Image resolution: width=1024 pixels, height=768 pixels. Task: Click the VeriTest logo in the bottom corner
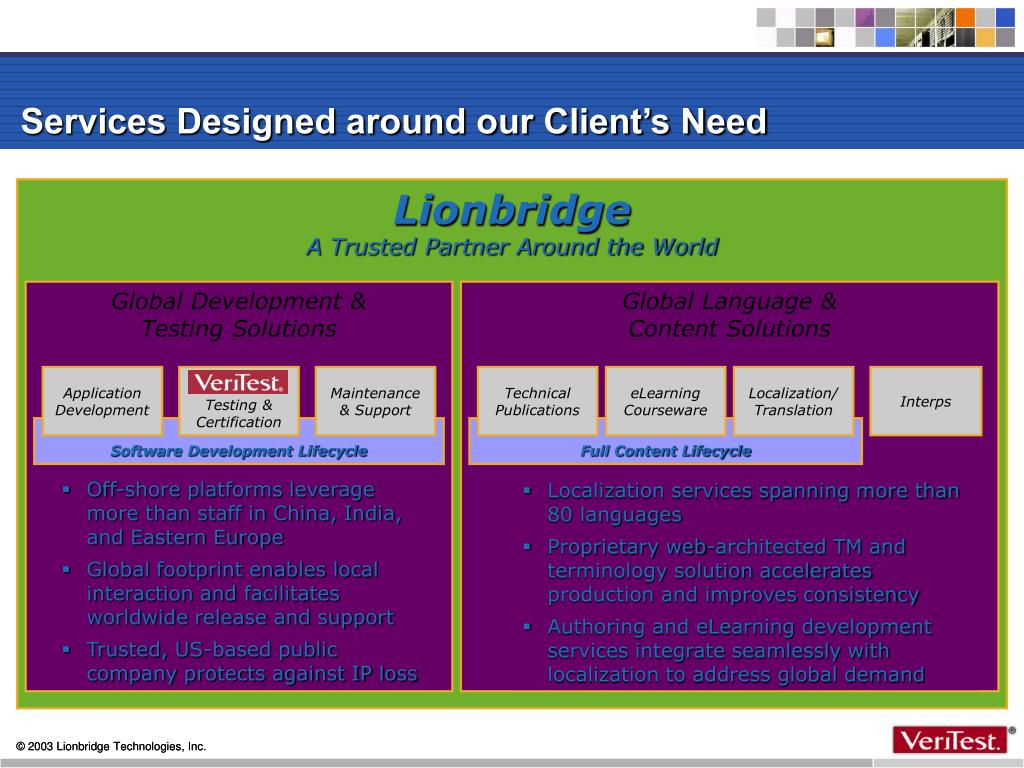pyautogui.click(x=950, y=739)
